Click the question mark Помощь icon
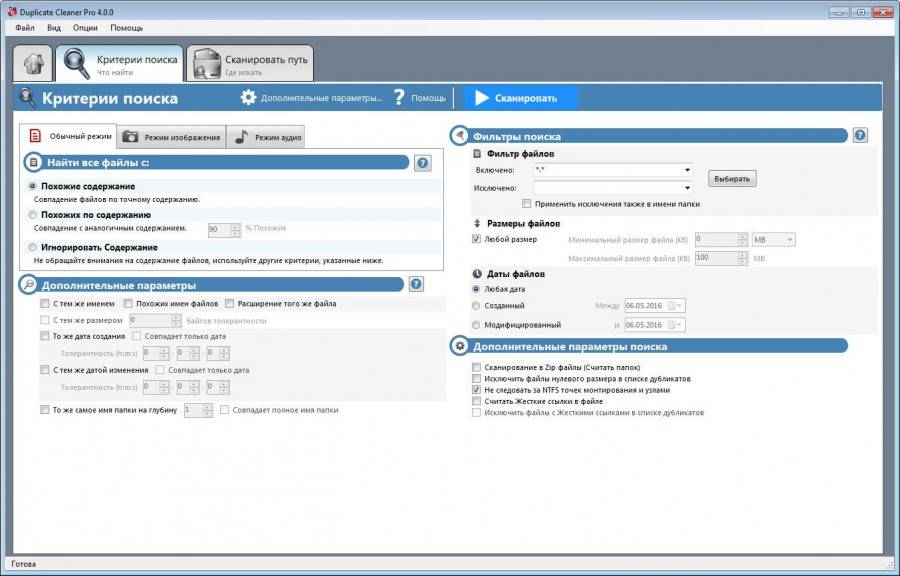Screen dimensions: 900x576 (x=399, y=98)
